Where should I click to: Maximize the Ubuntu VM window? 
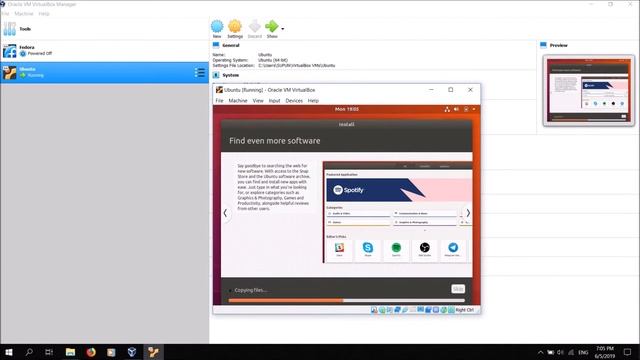[451, 90]
